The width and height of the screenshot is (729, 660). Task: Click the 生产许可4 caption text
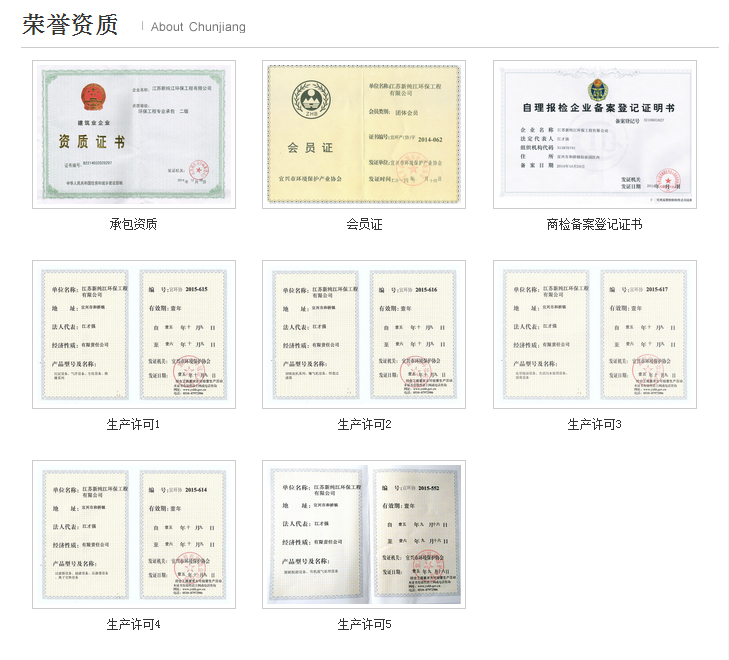133,624
